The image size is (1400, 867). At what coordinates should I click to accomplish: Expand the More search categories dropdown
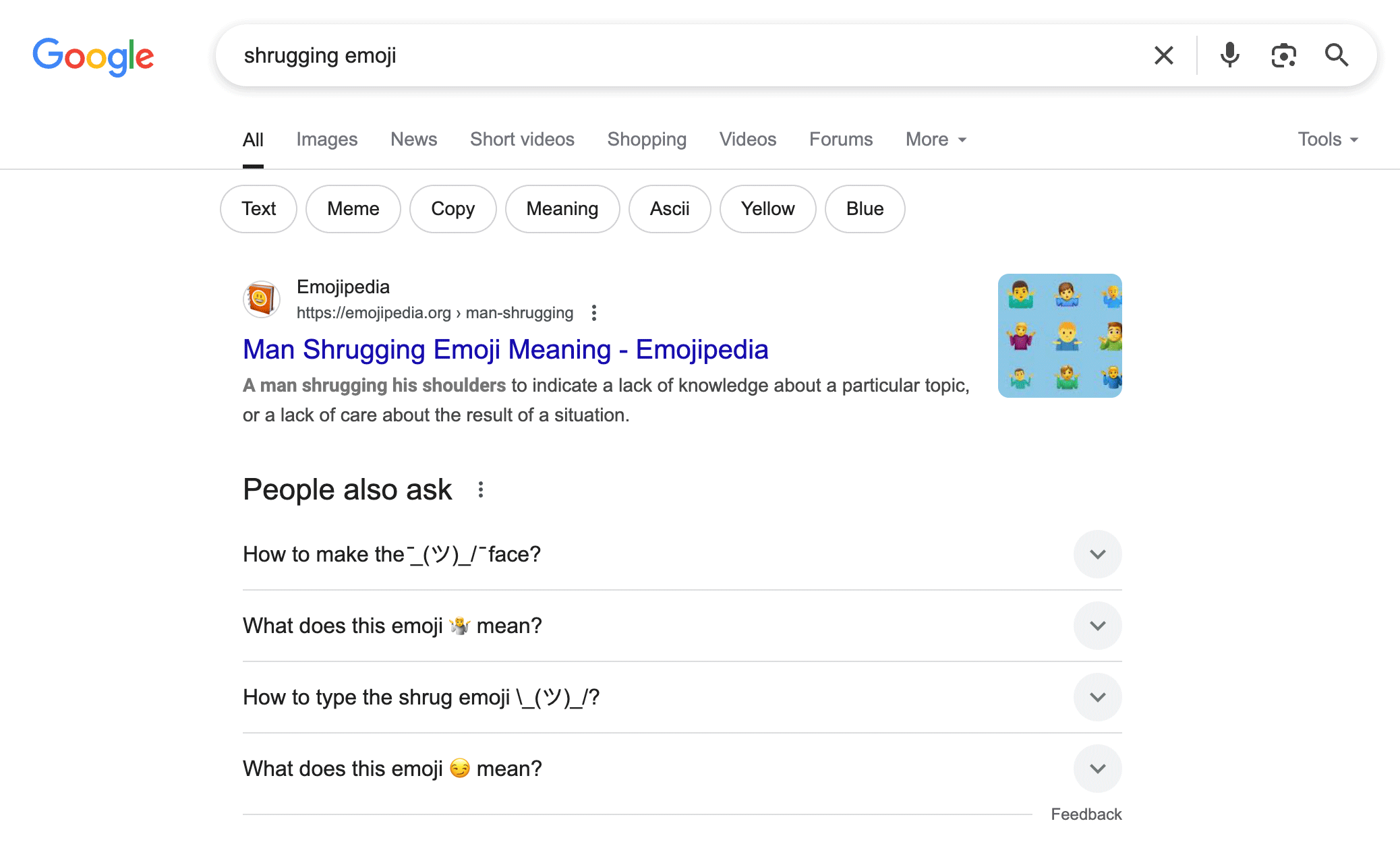935,139
